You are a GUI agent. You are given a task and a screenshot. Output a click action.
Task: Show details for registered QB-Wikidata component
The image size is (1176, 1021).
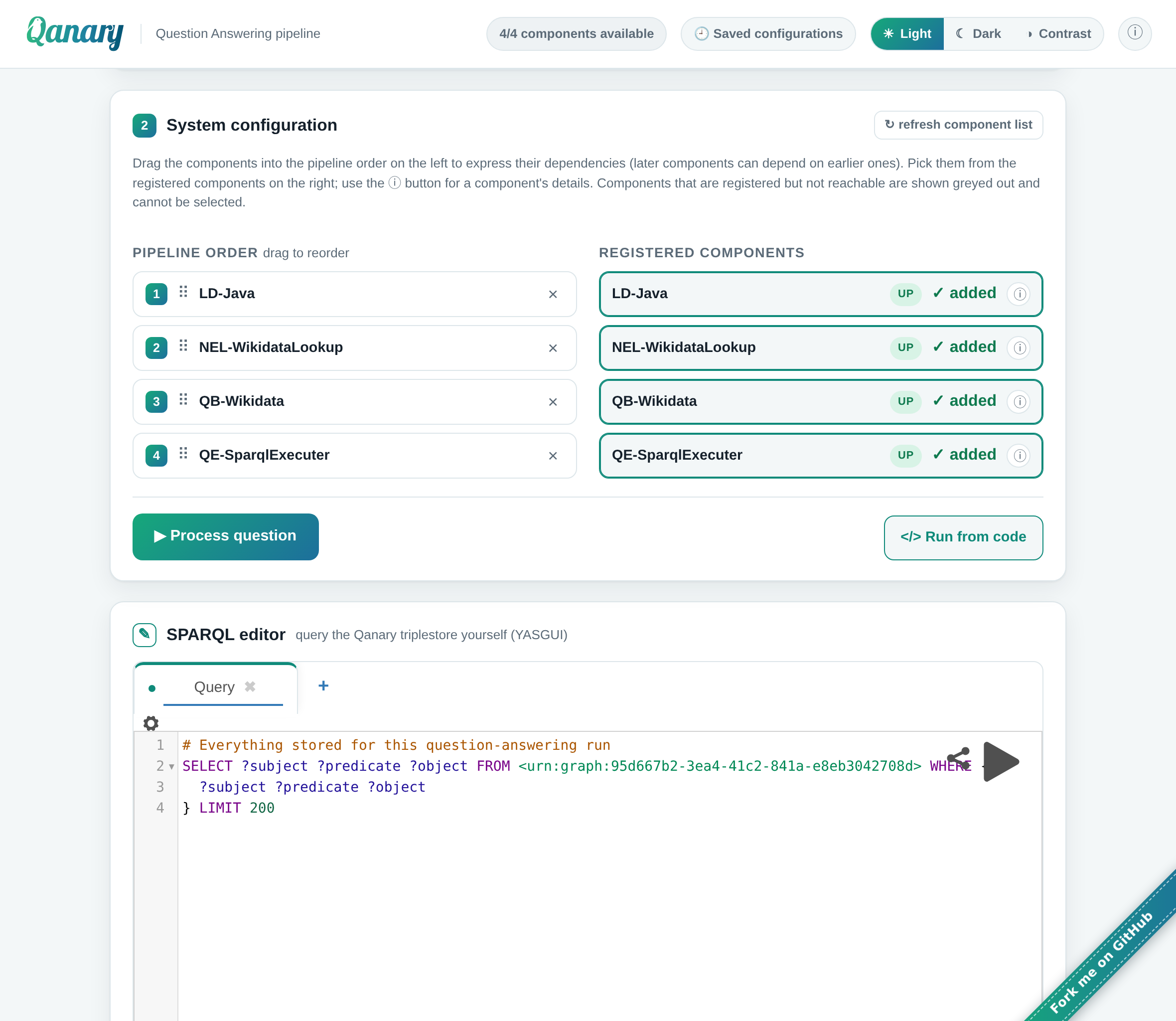[1019, 402]
